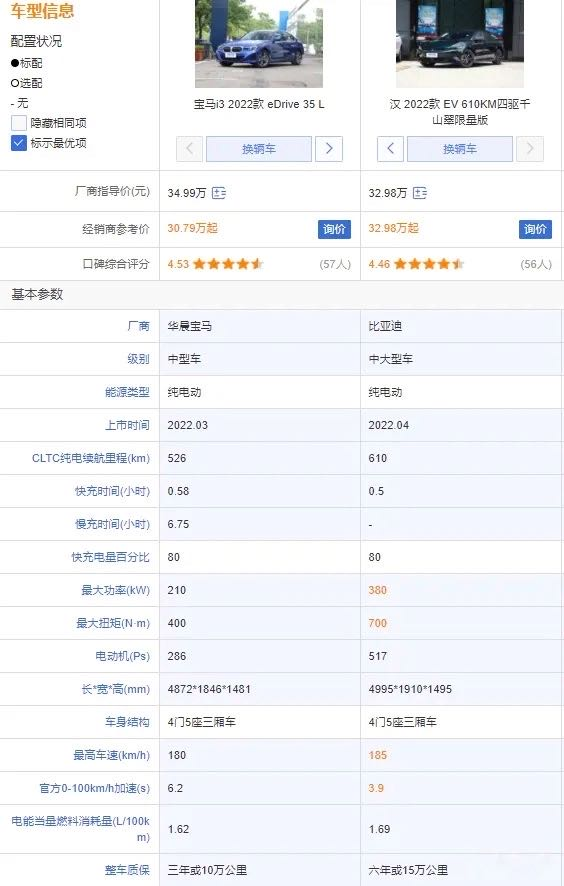Select highlighted 3.9 acceleration value

[x=376, y=788]
